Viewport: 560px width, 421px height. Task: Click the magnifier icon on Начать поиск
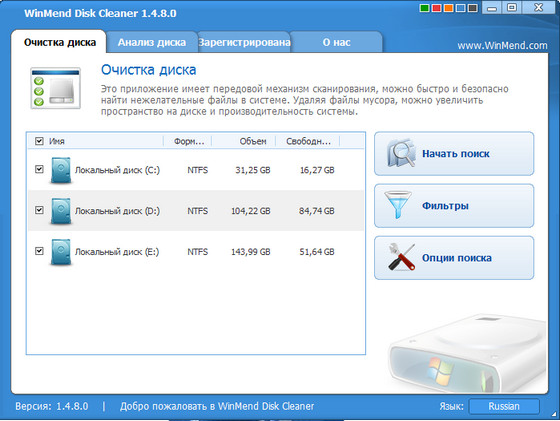tap(401, 154)
